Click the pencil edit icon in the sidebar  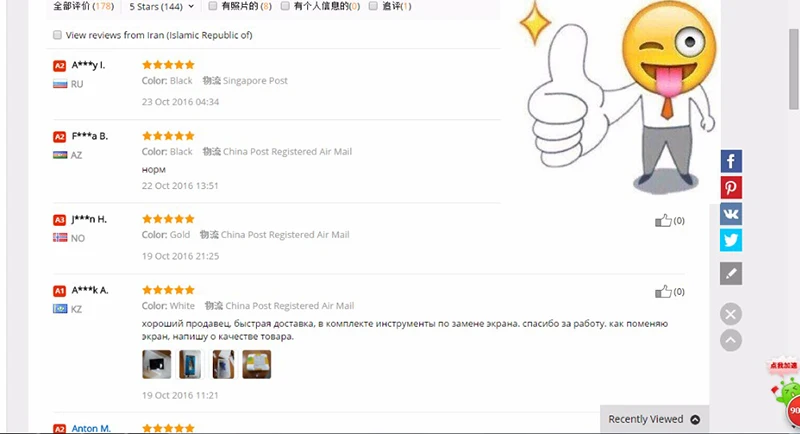coord(731,273)
